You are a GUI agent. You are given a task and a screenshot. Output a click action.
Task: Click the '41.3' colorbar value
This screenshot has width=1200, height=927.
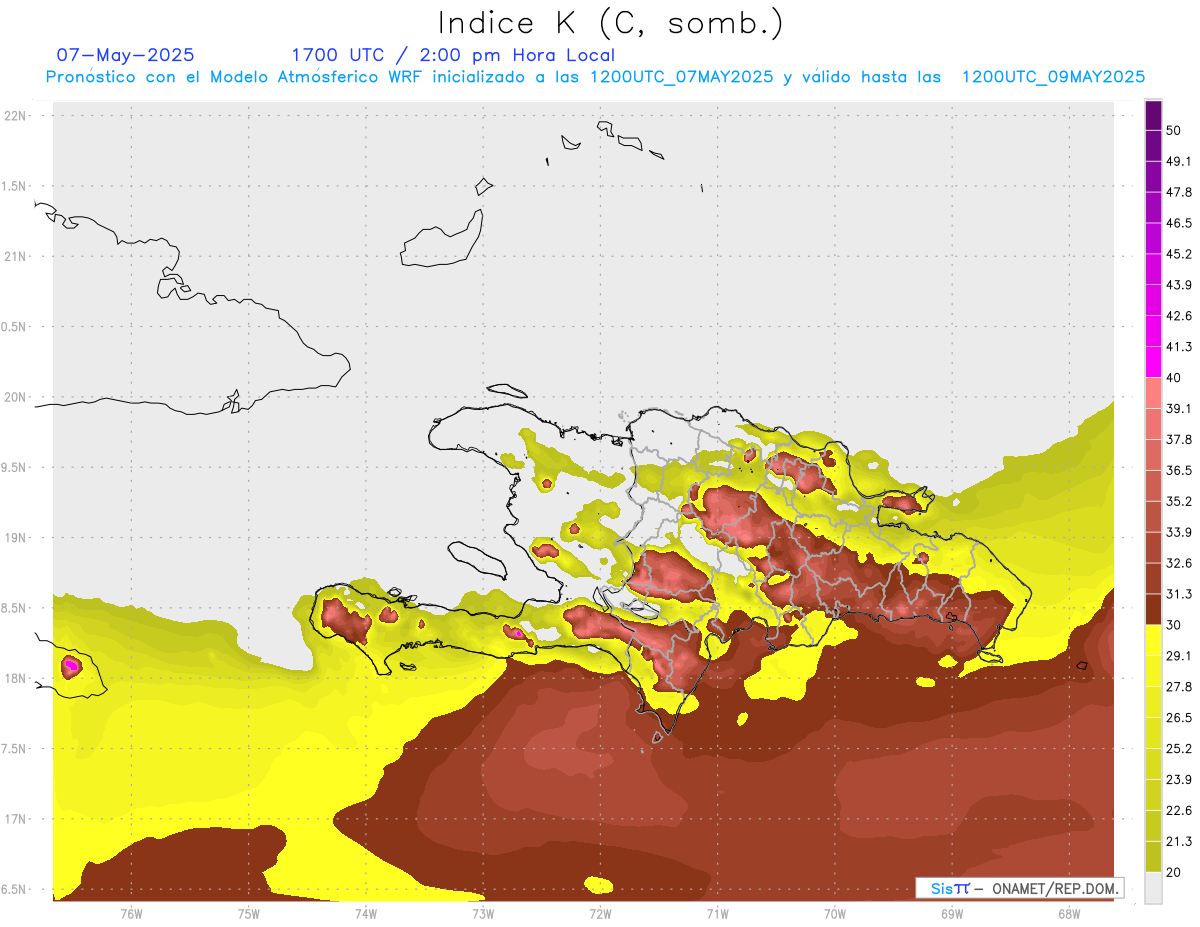point(1179,347)
